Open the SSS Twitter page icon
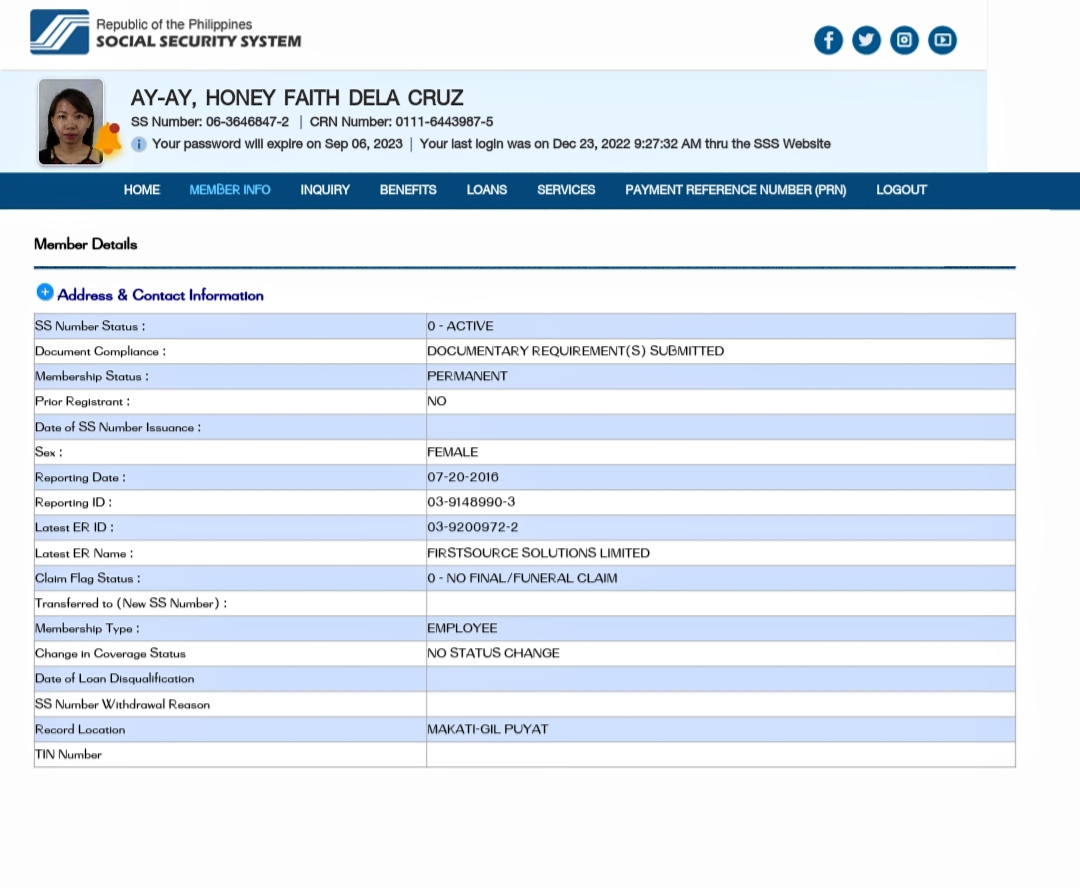This screenshot has width=1080, height=888. click(x=866, y=40)
